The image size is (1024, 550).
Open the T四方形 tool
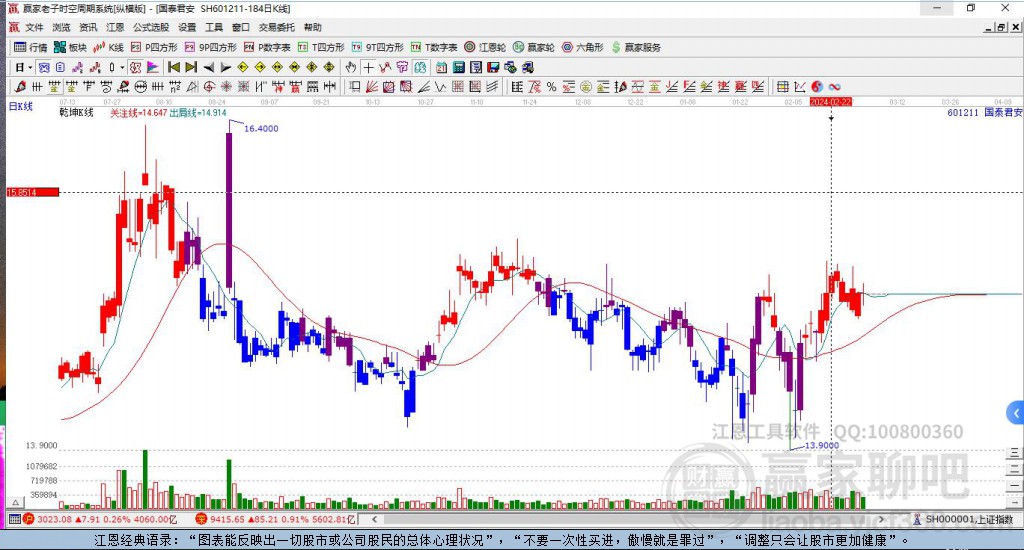[321, 47]
